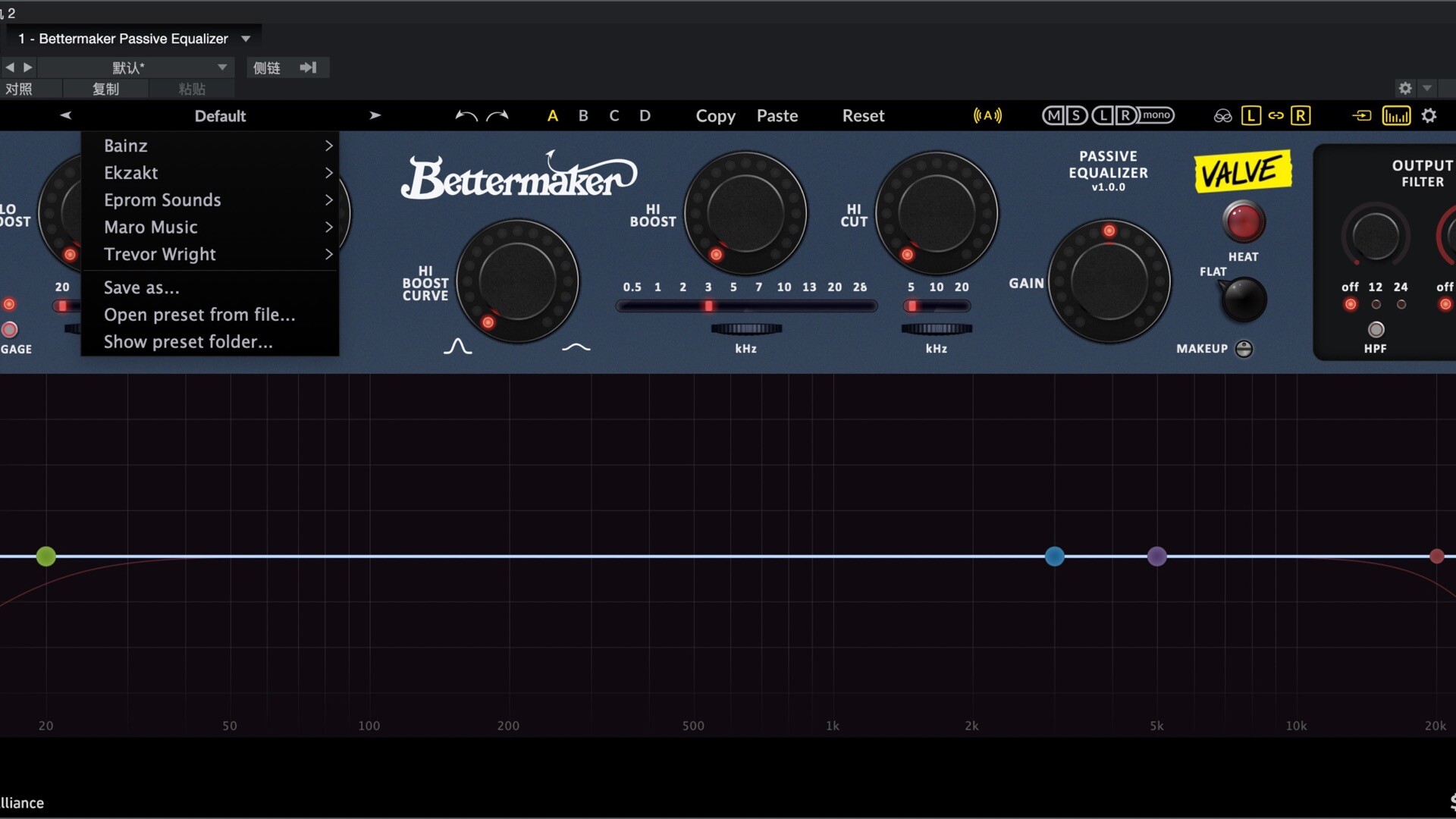The height and width of the screenshot is (819, 1456).
Task: Select Left channel processing mode L
Action: [x=1103, y=115]
